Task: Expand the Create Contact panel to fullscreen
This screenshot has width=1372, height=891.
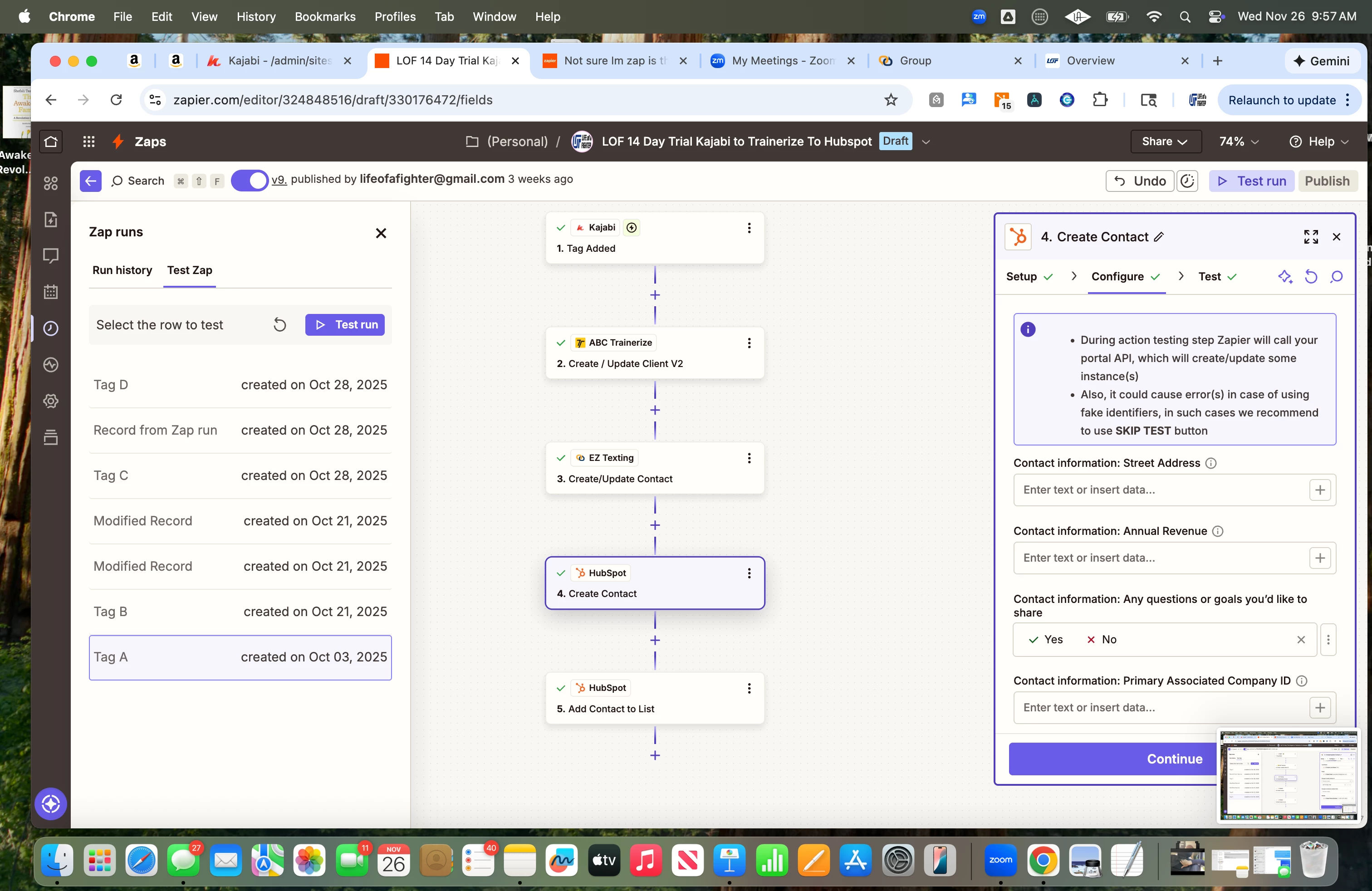Action: click(1311, 237)
